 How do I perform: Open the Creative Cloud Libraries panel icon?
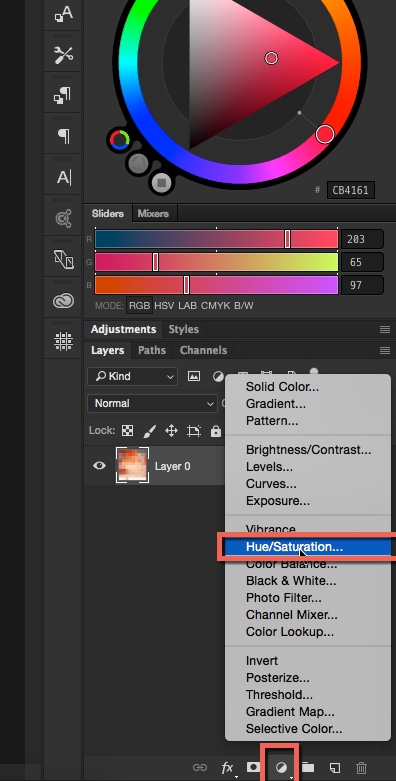[x=64, y=300]
